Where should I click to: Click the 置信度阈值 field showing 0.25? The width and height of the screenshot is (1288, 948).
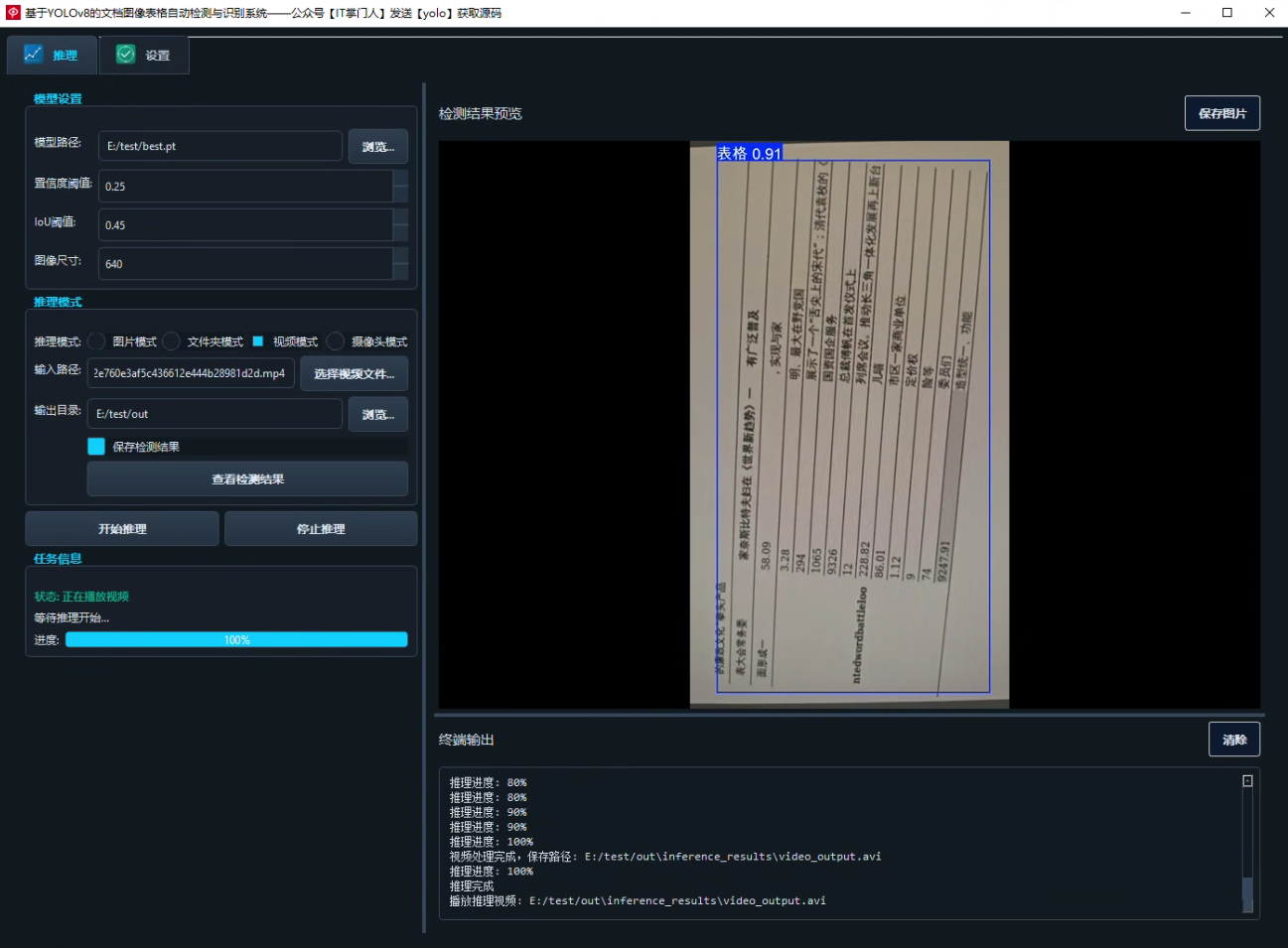tap(245, 186)
